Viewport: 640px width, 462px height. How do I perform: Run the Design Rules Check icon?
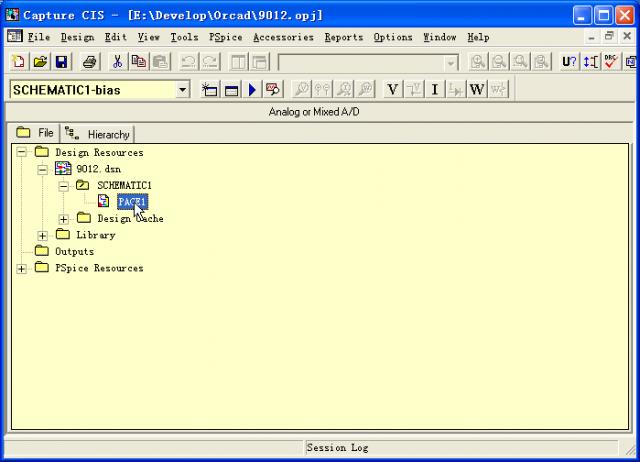[x=611, y=62]
